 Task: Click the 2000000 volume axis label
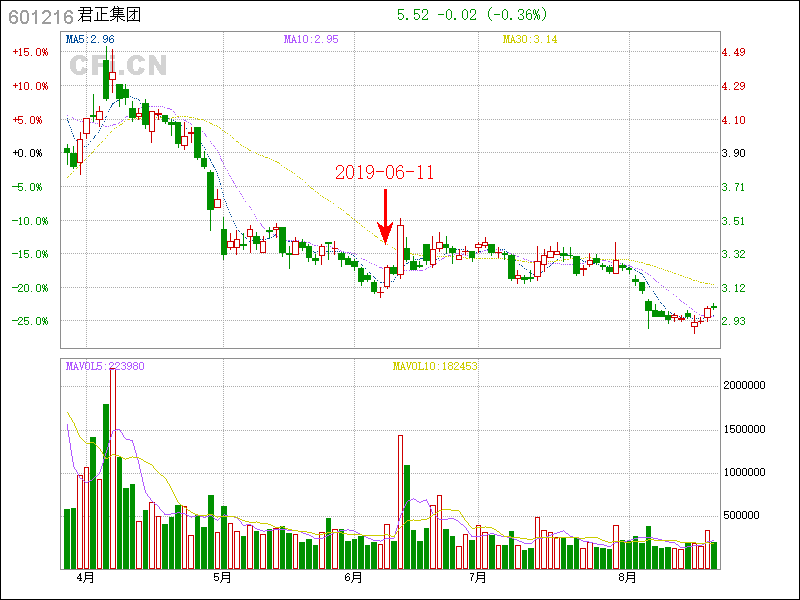coord(744,385)
